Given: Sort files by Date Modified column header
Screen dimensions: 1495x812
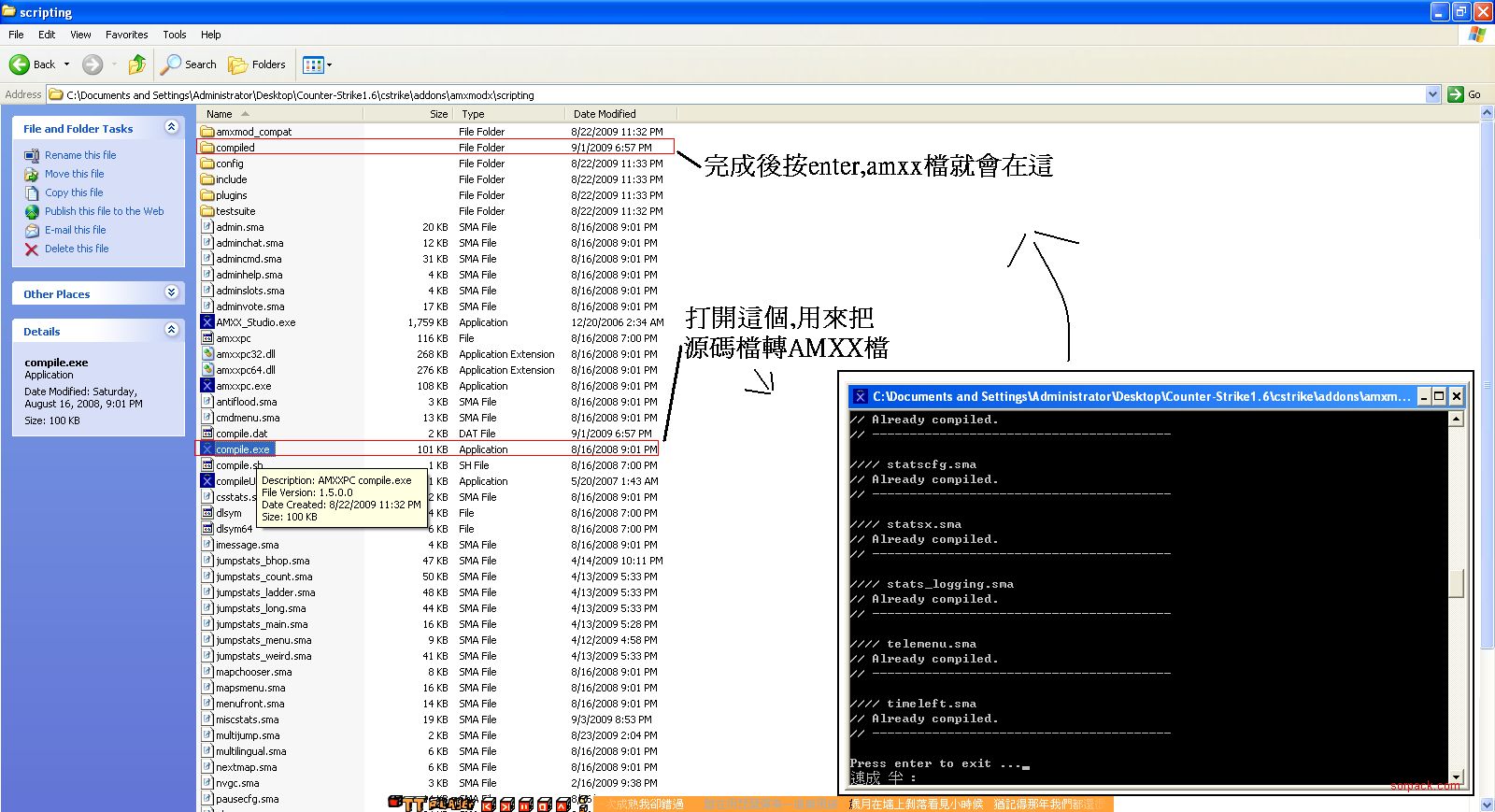Looking at the screenshot, I should 605,114.
